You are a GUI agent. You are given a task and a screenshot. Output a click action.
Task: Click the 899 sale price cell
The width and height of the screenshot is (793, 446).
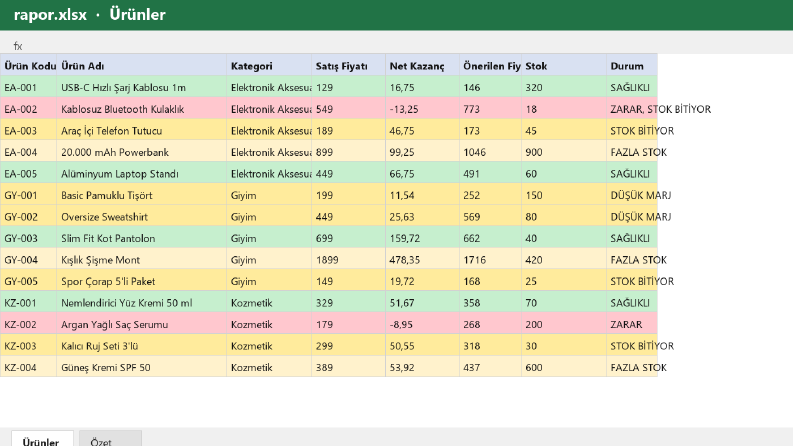pyautogui.click(x=348, y=152)
